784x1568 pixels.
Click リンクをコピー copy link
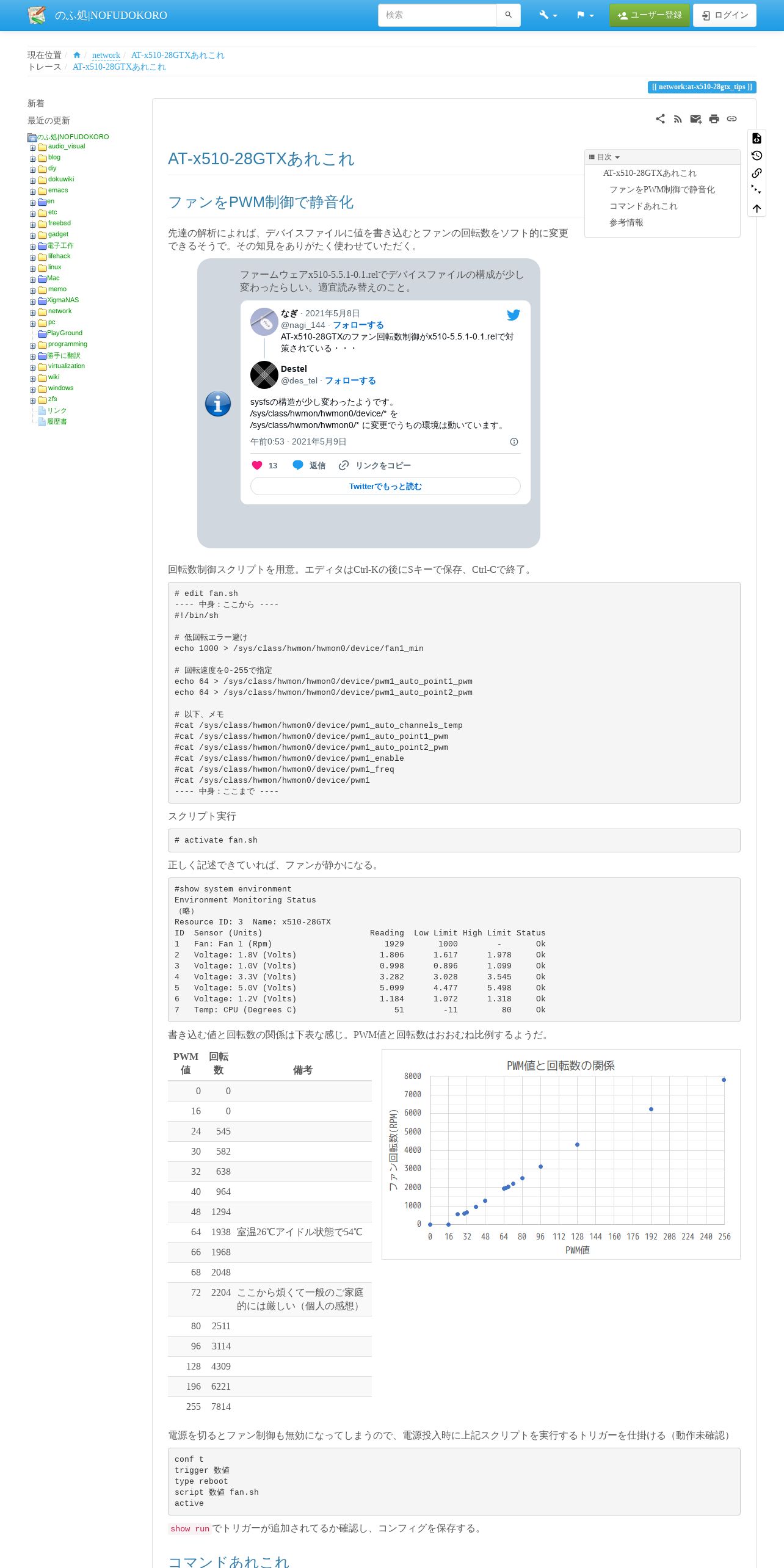375,465
